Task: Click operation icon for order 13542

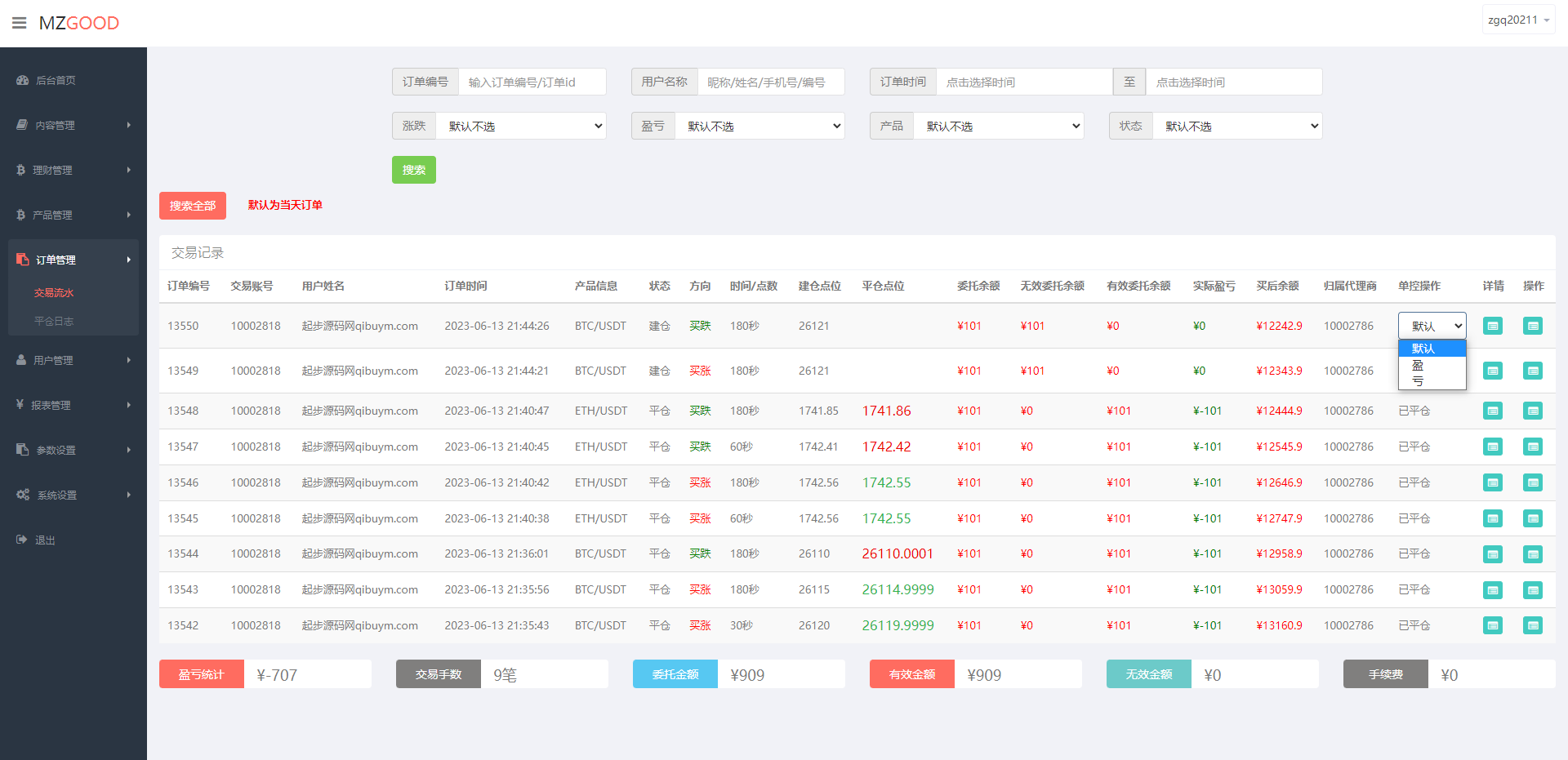Action: point(1532,625)
